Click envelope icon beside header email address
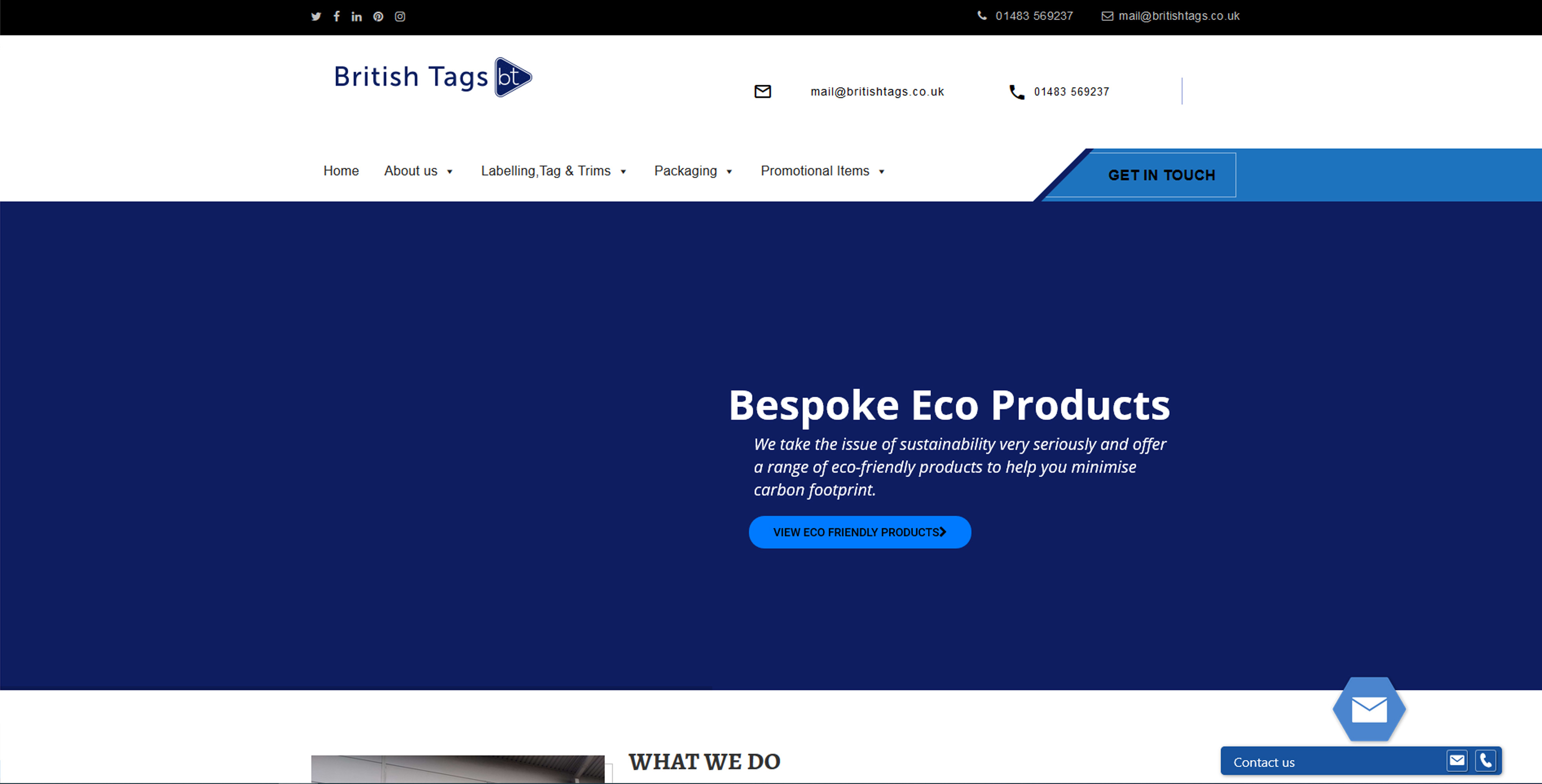The width and height of the screenshot is (1542, 784). click(762, 91)
